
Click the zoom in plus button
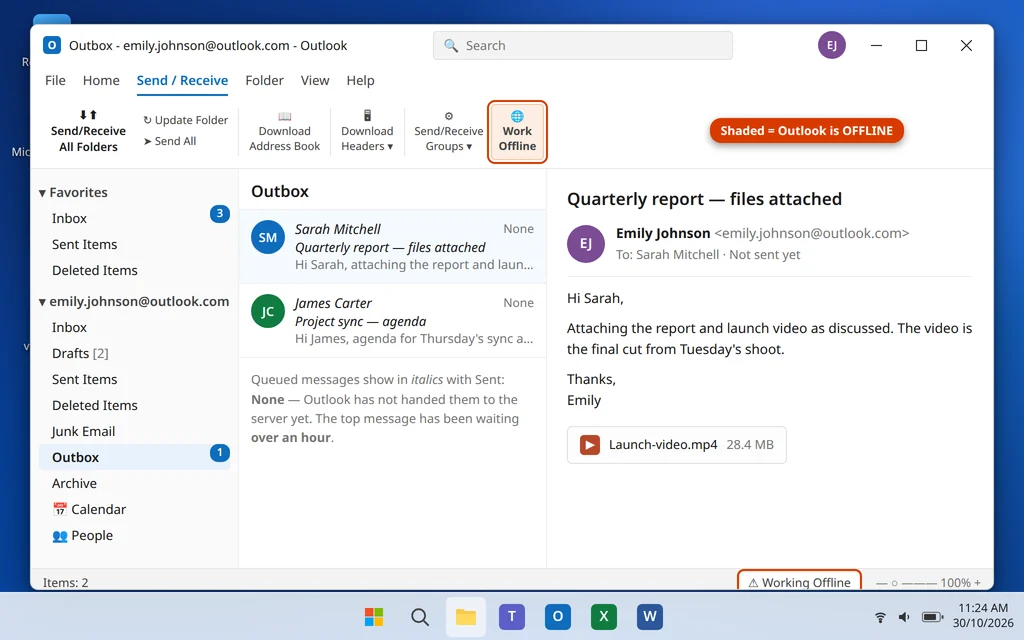[x=978, y=583]
